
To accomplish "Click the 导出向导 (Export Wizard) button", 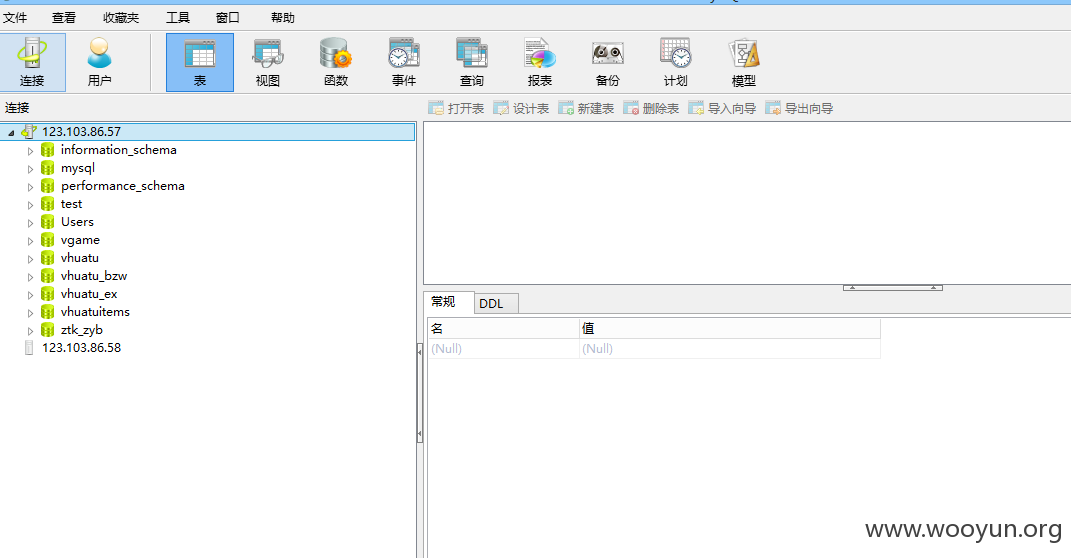I will 799,108.
